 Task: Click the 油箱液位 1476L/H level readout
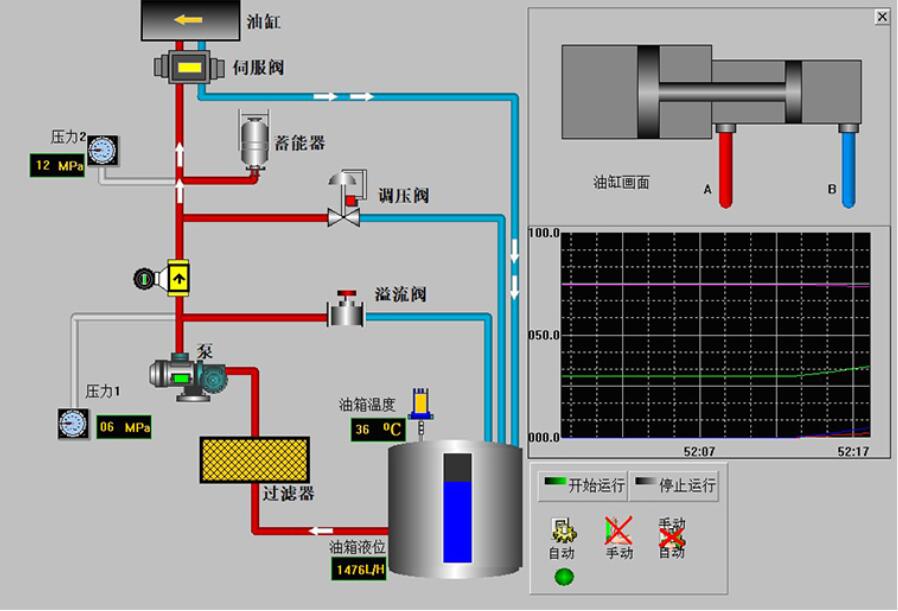click(359, 568)
